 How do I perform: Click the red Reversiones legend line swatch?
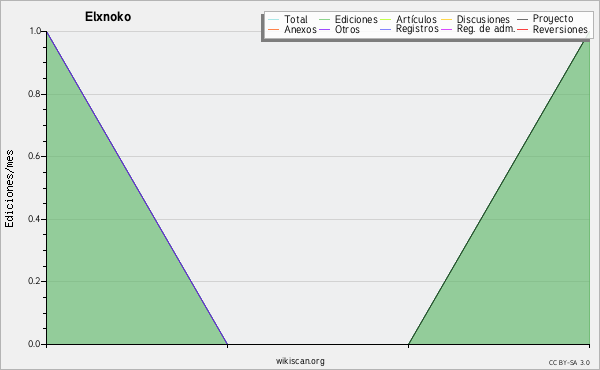[x=523, y=29]
